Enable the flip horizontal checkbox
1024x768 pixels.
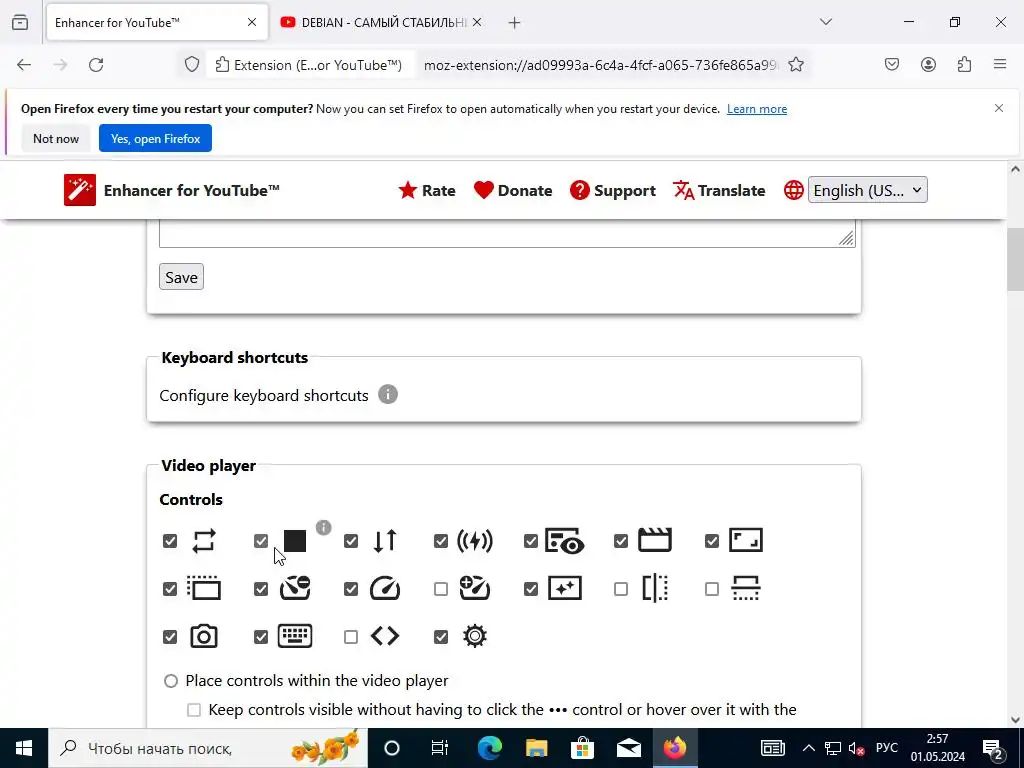tap(621, 589)
